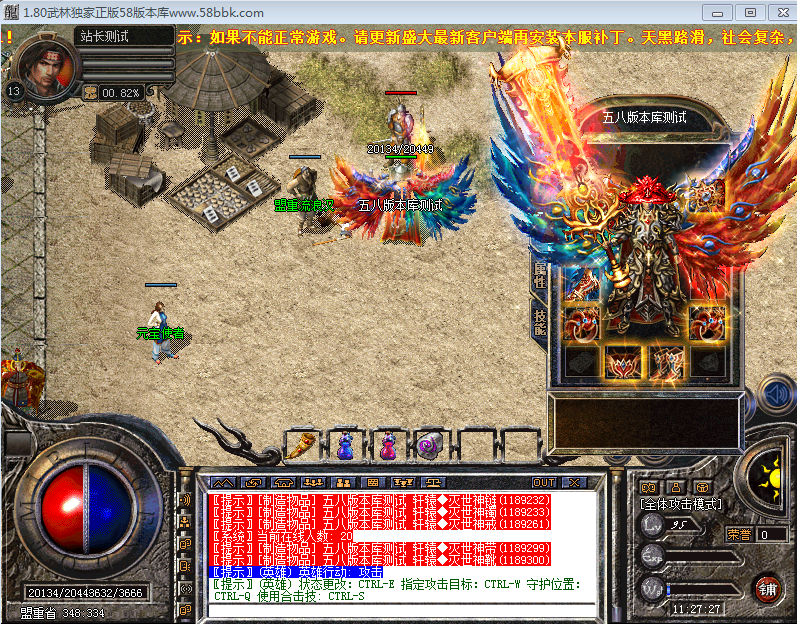This screenshot has width=797, height=624.
Task: Click the character portrait at top left
Action: (47, 67)
